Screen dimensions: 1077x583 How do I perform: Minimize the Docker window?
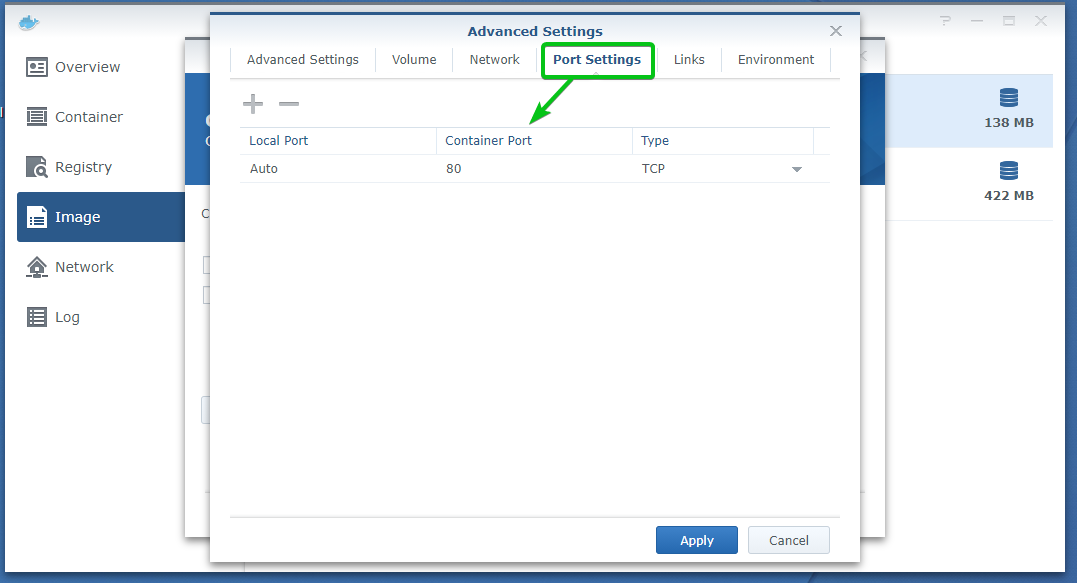977,21
